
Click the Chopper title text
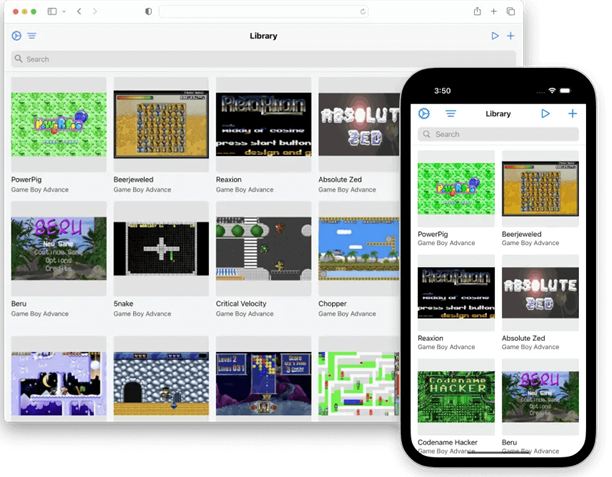[x=333, y=304]
